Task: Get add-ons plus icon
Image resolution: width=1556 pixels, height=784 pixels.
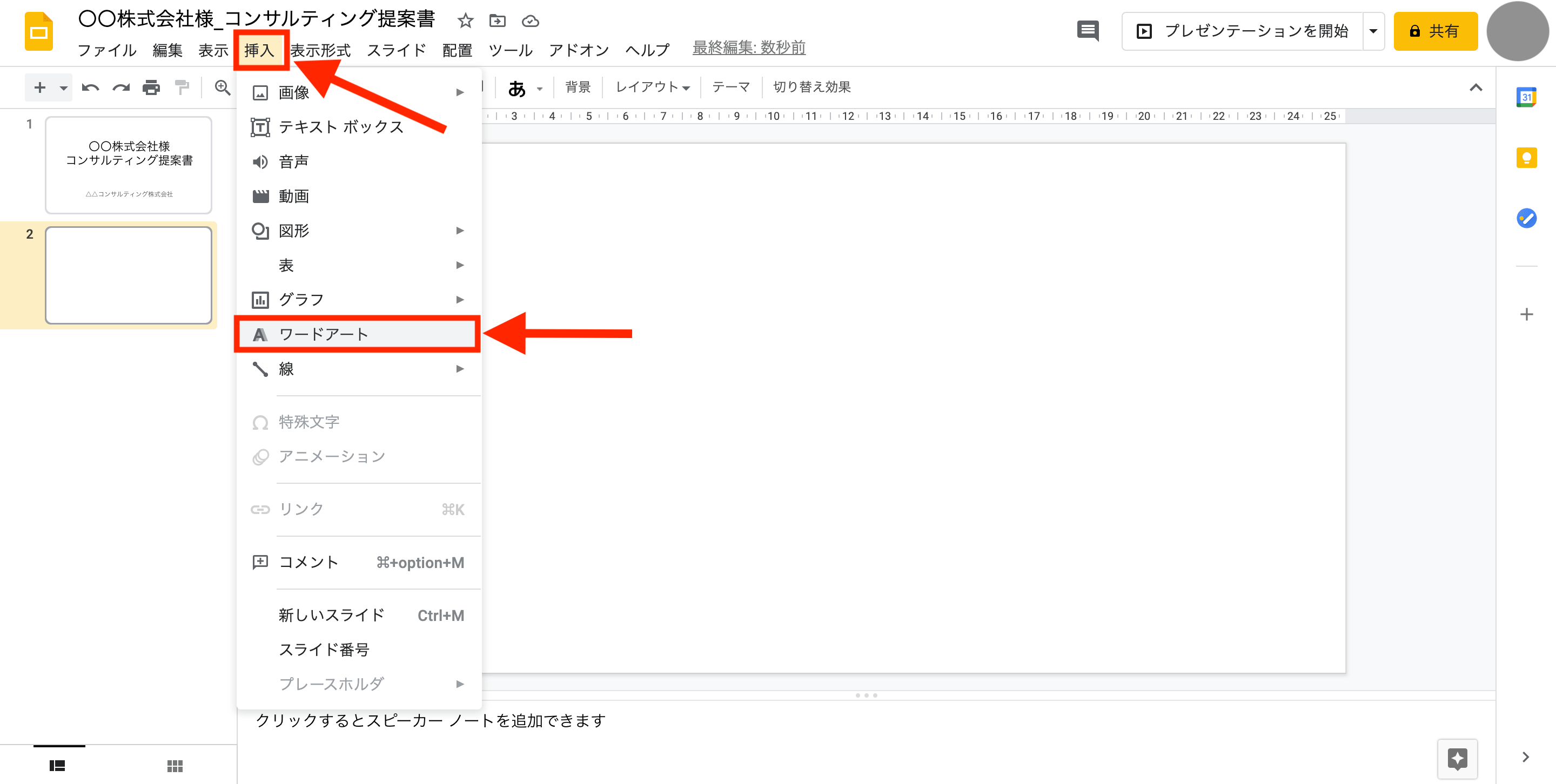Action: click(x=1526, y=314)
